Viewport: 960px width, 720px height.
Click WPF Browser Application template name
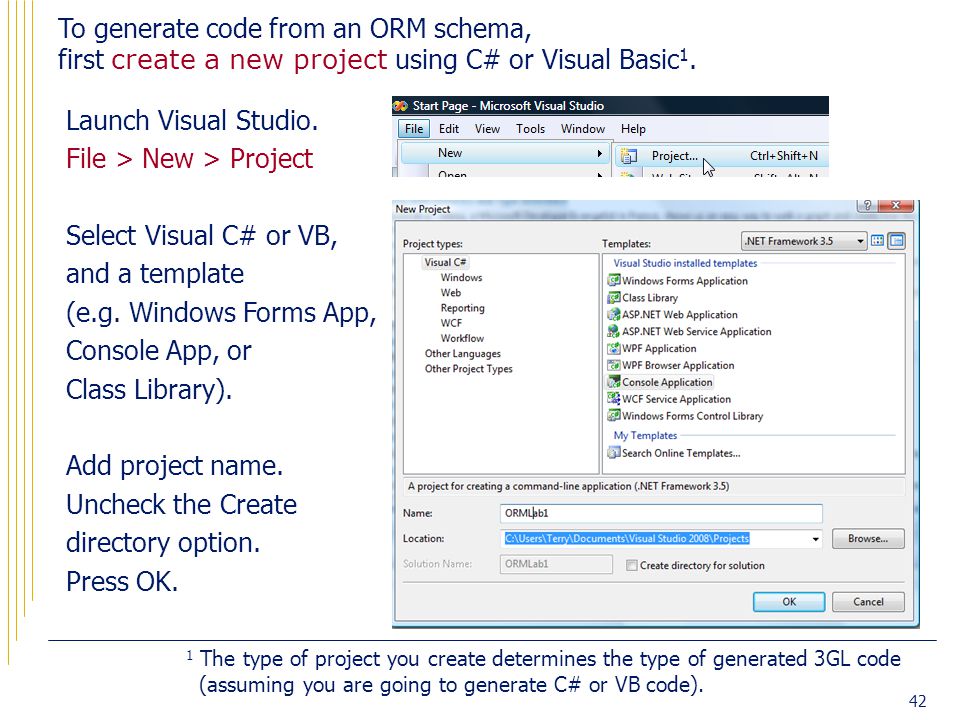(678, 366)
